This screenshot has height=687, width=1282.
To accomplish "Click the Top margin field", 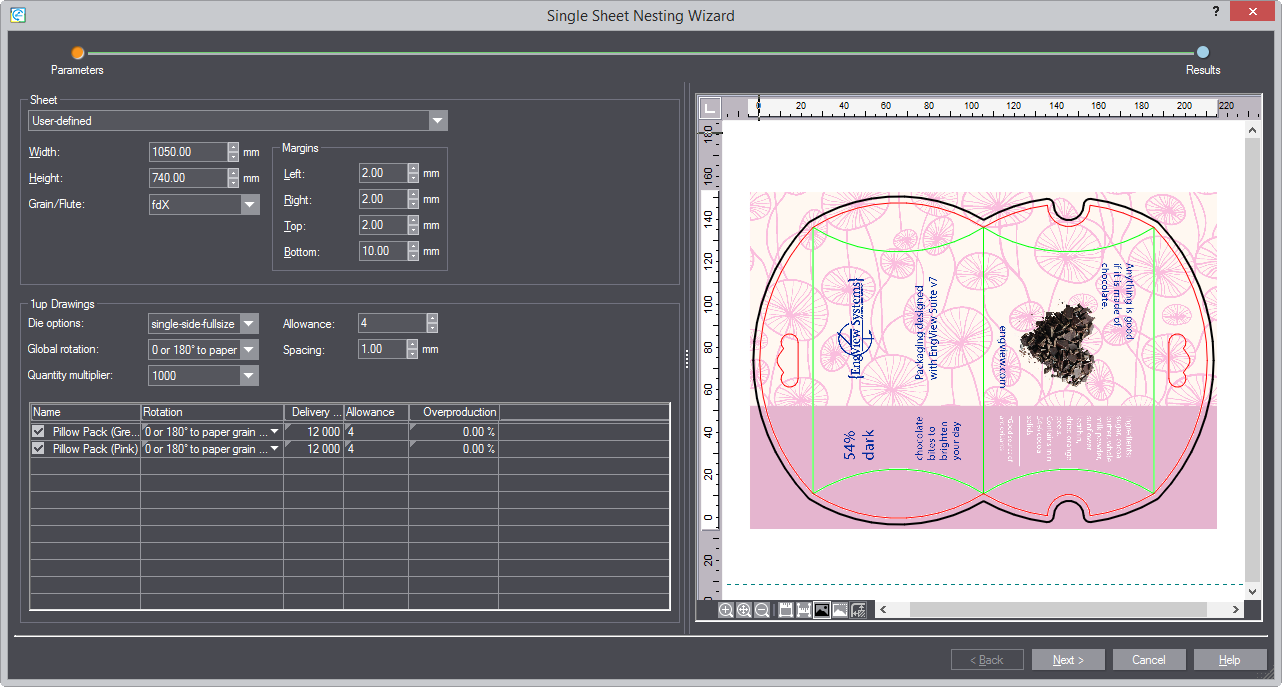I will coord(383,225).
